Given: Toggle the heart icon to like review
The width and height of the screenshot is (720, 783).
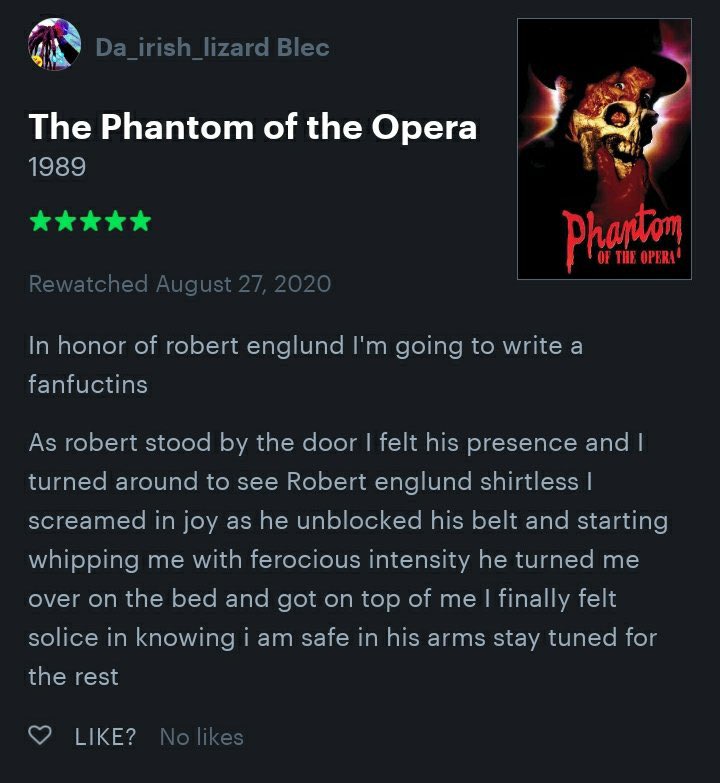Looking at the screenshot, I should 41,737.
